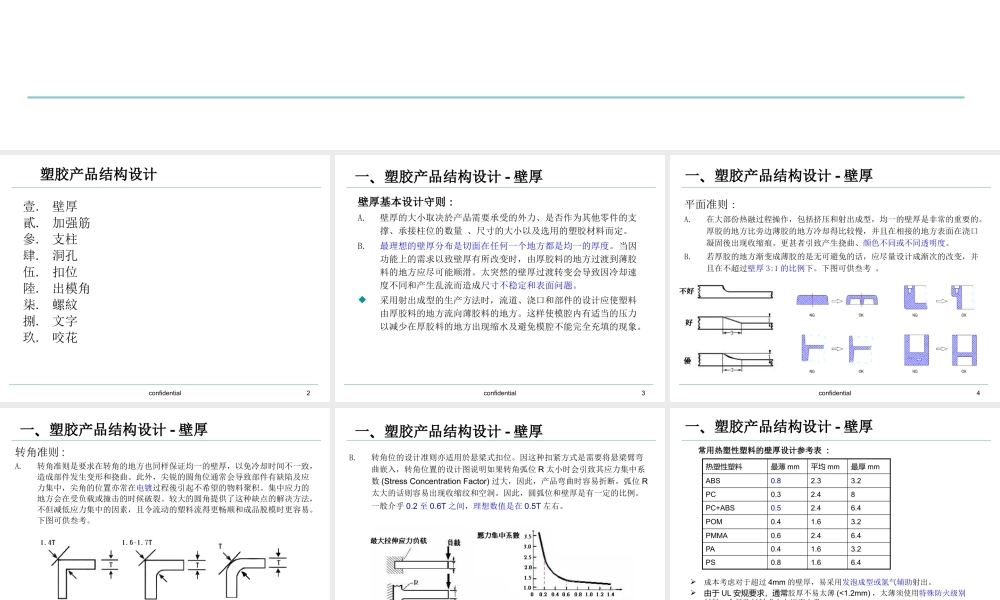Click the 热塑性塑料 column header
The image size is (1000, 600).
coord(724,467)
